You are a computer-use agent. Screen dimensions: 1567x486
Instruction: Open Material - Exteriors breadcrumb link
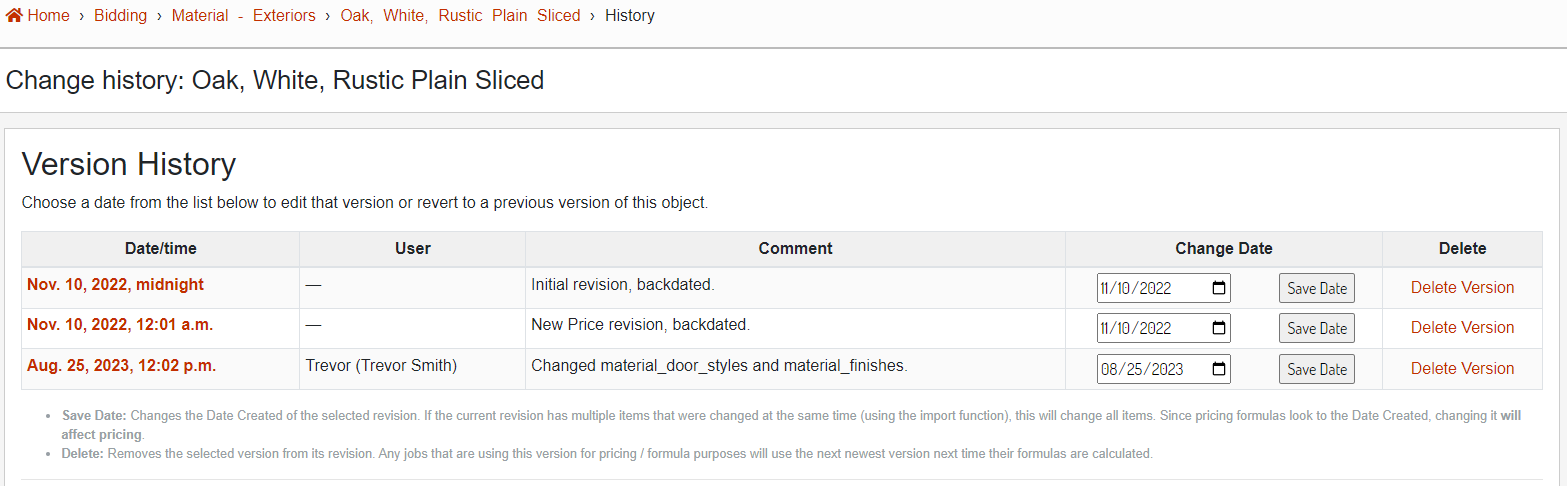tap(243, 15)
